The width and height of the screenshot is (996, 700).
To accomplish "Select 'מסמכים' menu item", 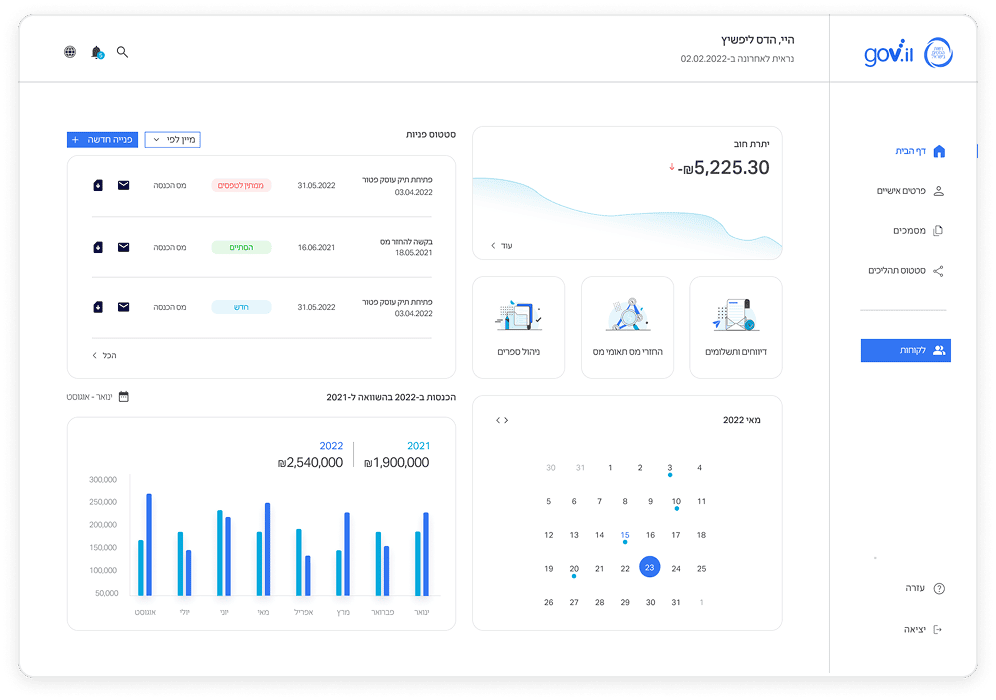I will [910, 231].
